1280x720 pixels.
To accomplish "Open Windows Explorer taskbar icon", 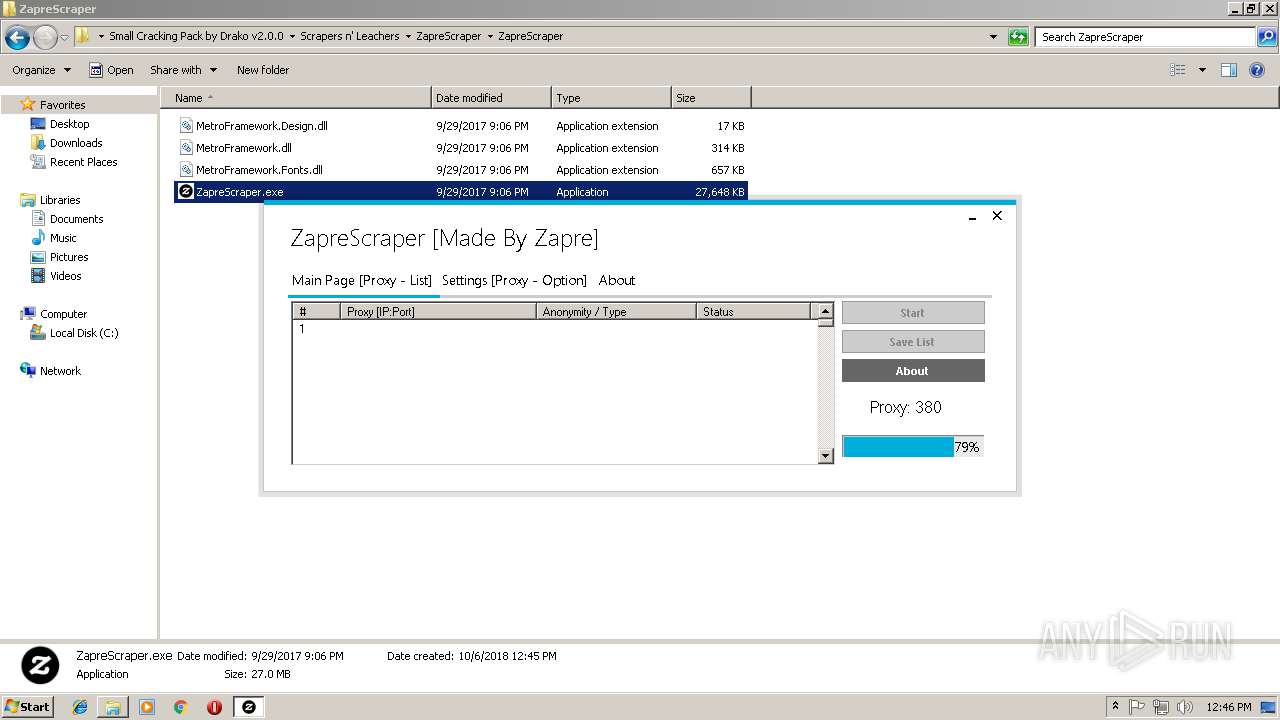I will tap(113, 707).
